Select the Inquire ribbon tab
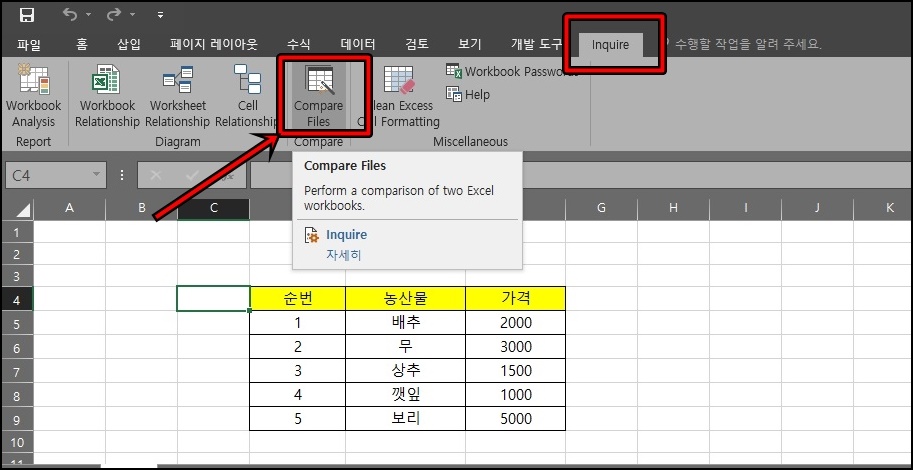913x470 pixels. [611, 45]
